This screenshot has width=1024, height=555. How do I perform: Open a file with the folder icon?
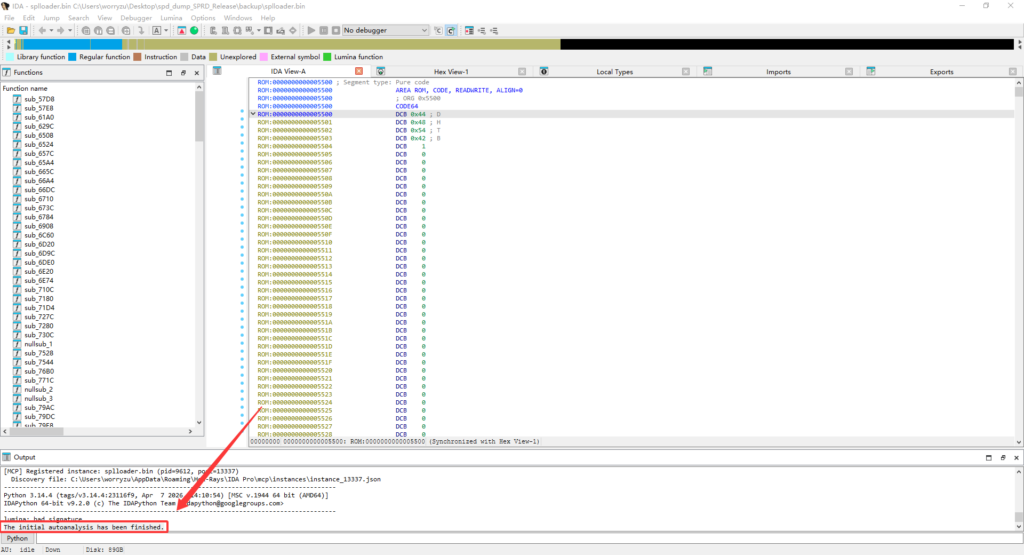point(11,31)
